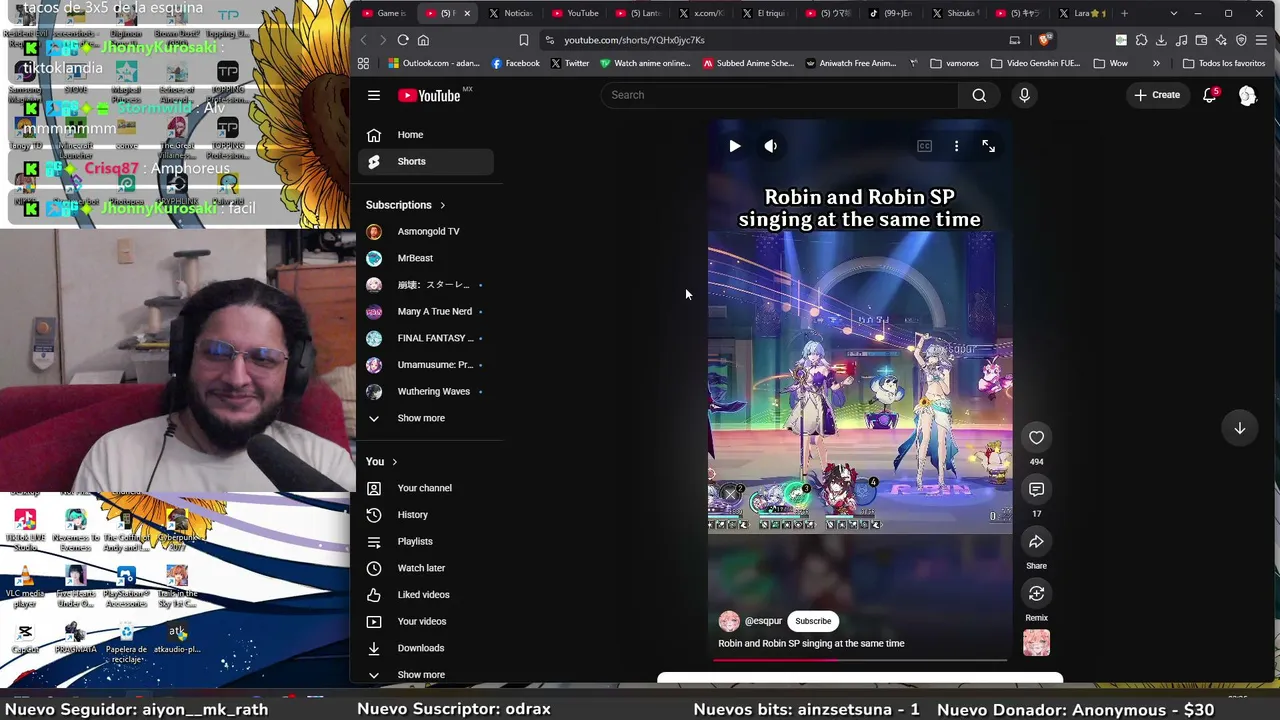Screen dimensions: 1280x720
Task: Start voice search with the microphone
Action: point(1024,95)
